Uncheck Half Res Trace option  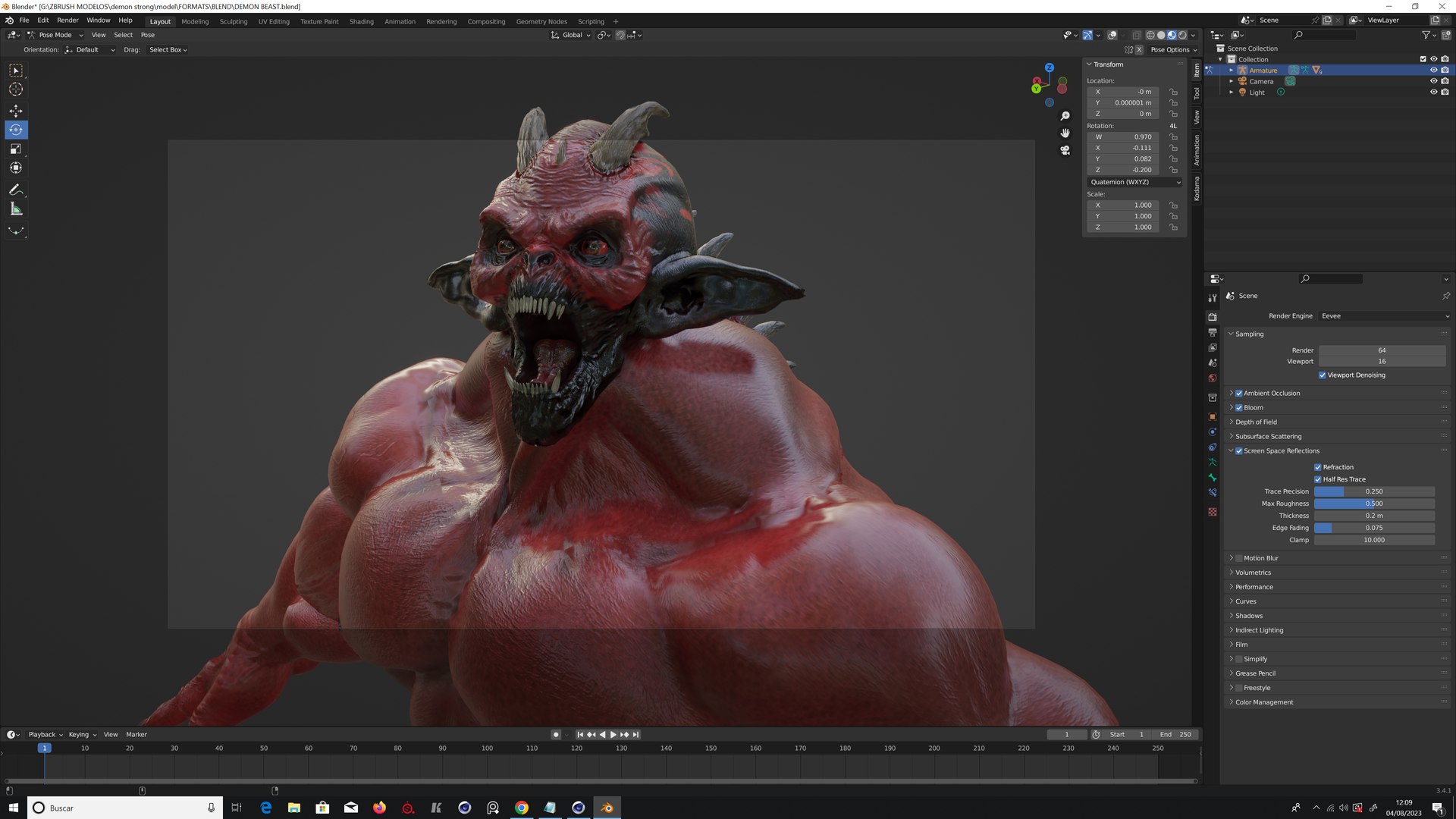(x=1317, y=479)
